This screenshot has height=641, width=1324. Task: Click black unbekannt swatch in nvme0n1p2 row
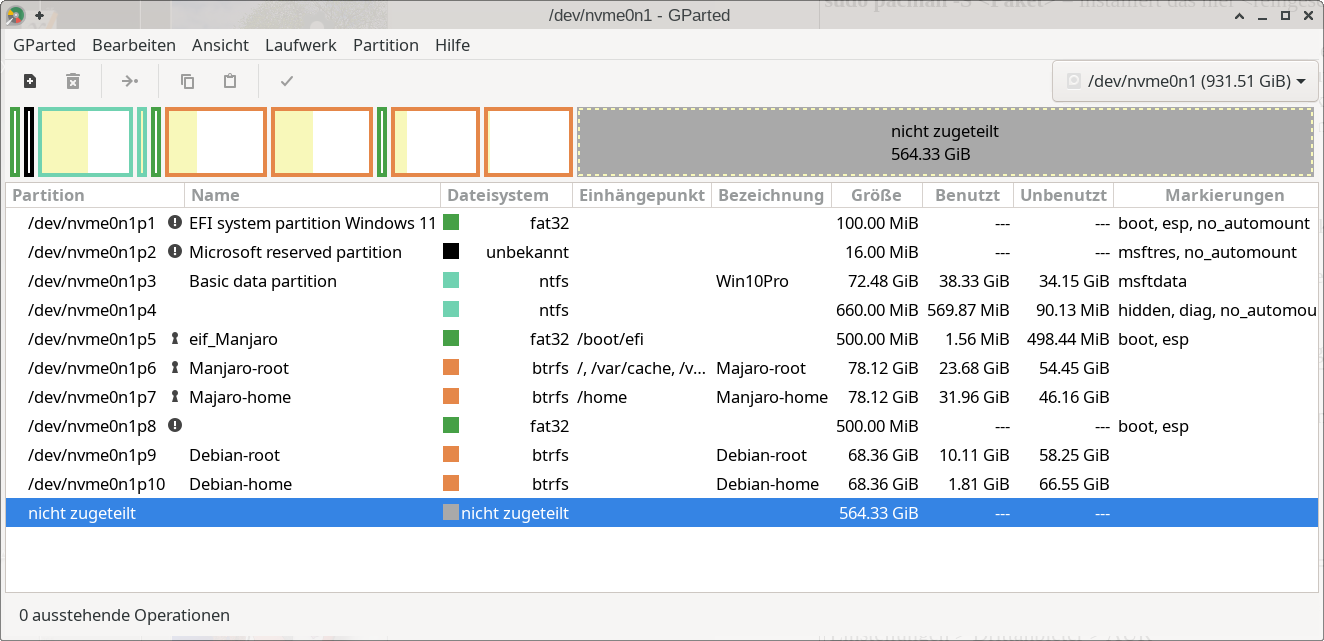click(451, 252)
